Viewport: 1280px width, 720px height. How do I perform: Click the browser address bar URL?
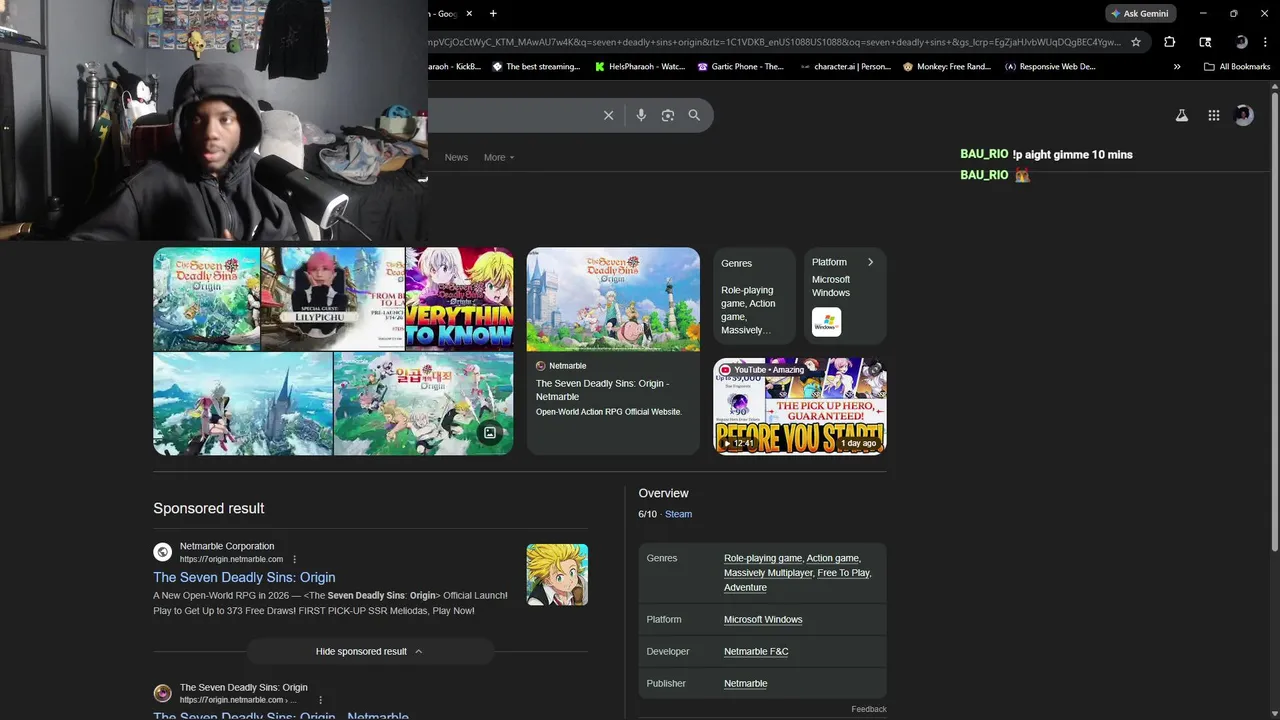[773, 42]
